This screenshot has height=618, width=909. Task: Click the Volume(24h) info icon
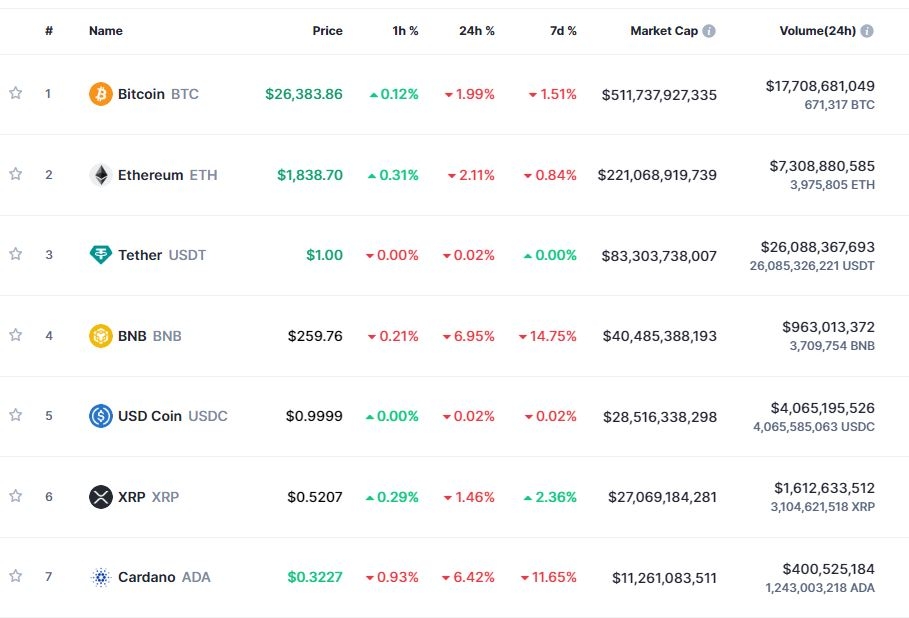tap(867, 31)
